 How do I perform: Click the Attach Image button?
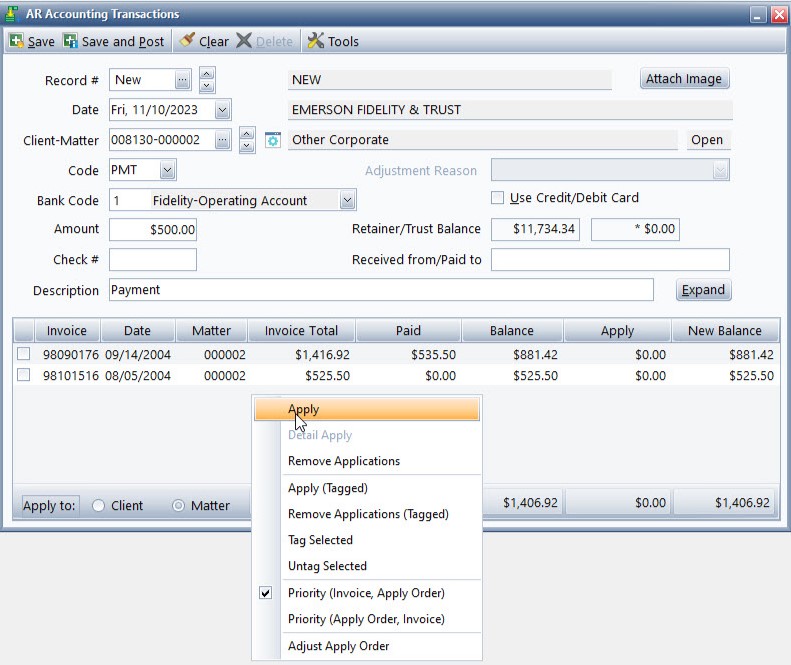pos(684,79)
